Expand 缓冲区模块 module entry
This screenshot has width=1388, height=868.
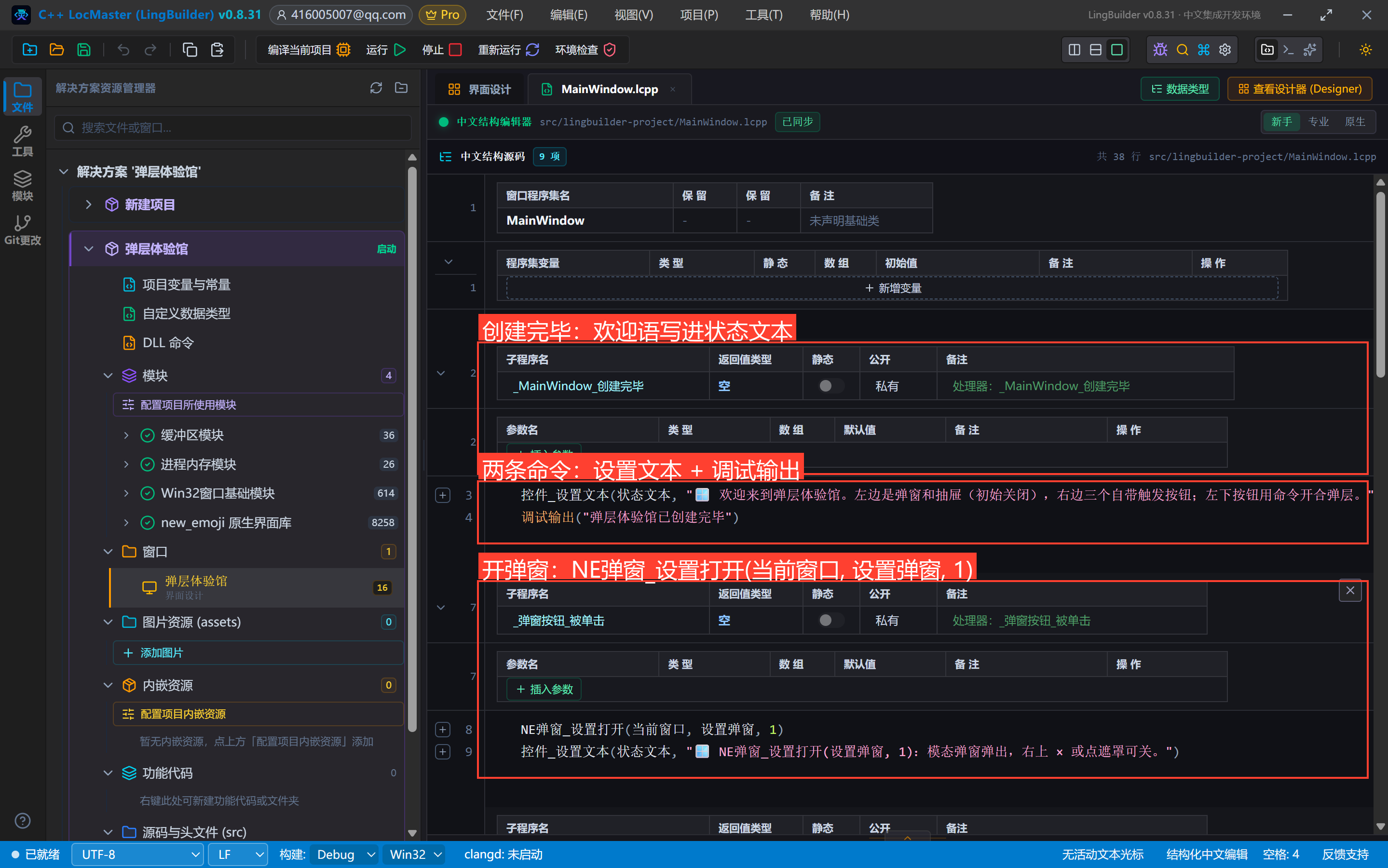pos(126,435)
